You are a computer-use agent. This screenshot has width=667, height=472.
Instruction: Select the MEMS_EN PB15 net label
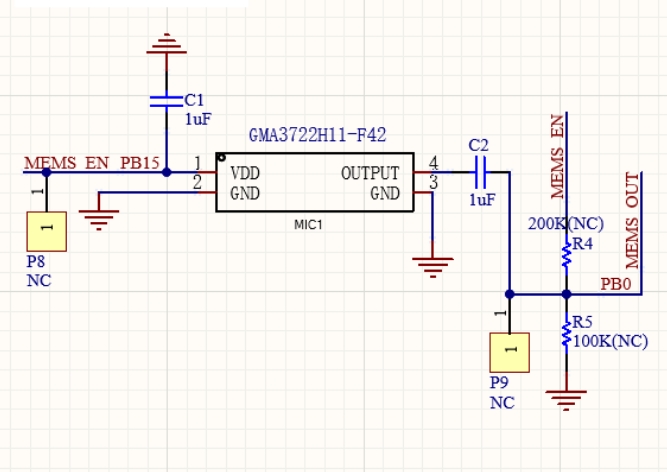(91, 162)
